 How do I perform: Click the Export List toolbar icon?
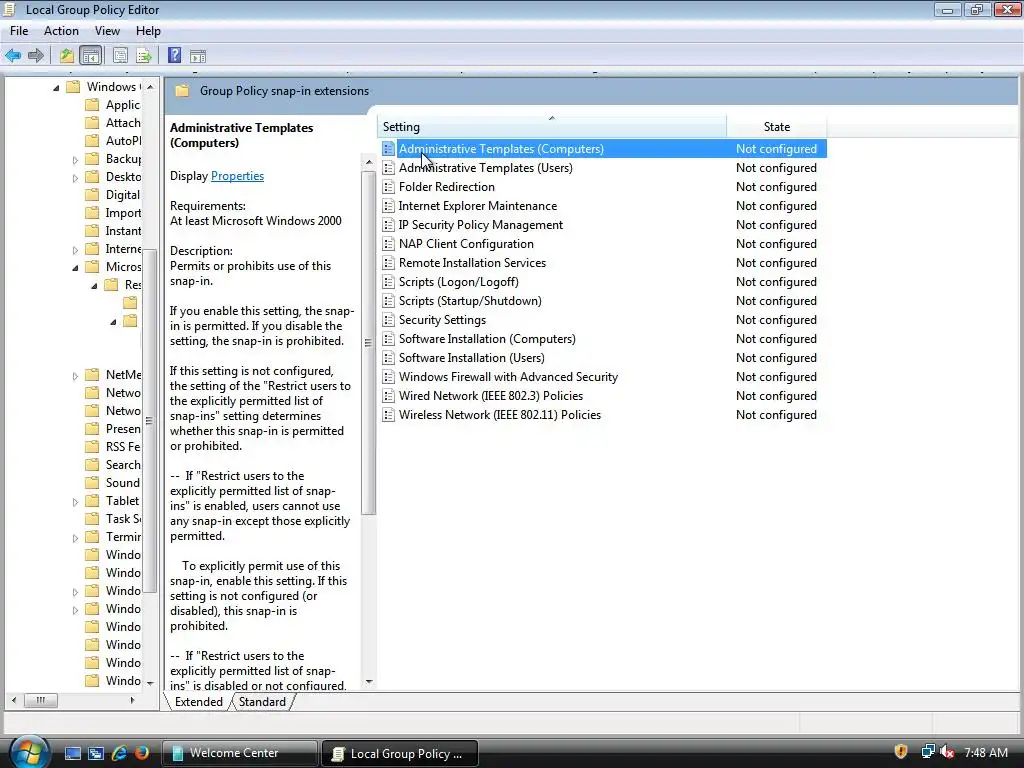click(x=144, y=56)
